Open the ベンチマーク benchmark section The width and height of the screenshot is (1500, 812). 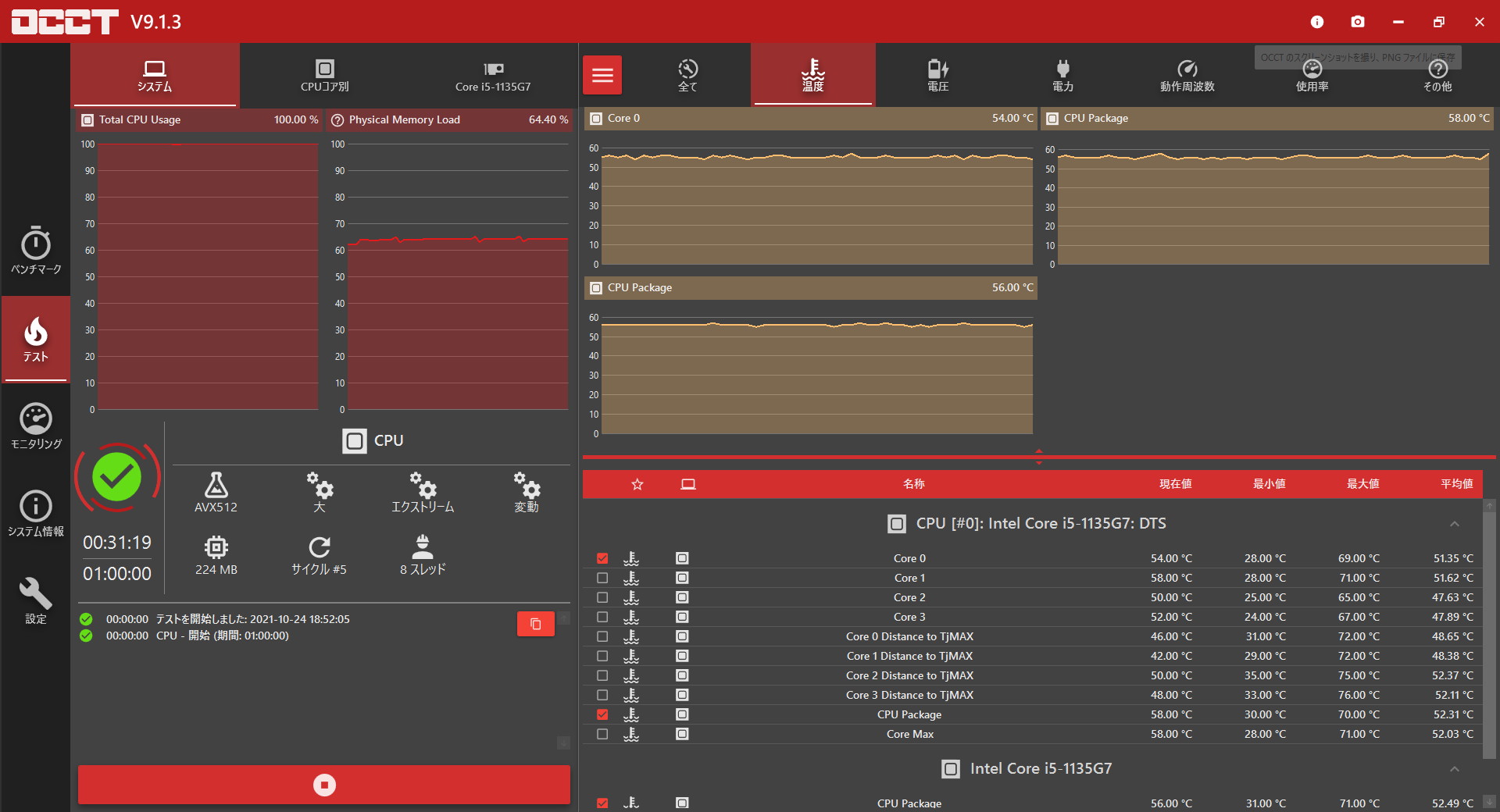36,250
